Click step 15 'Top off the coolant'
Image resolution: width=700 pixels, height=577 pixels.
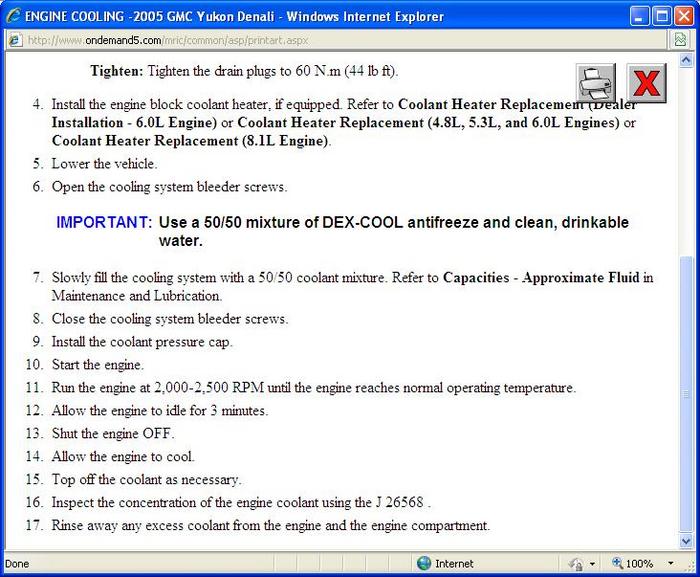click(146, 480)
